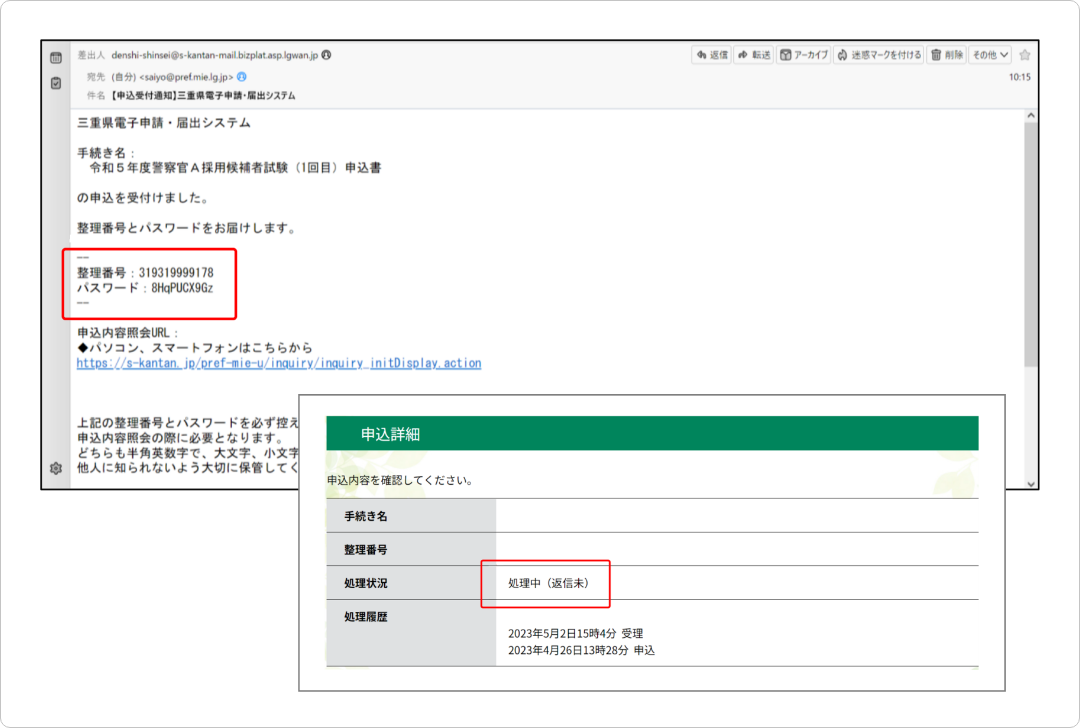Screen dimensions: 1080x728
Task: Click the recipient's contact icon beside saiyo address
Action: 242,76
